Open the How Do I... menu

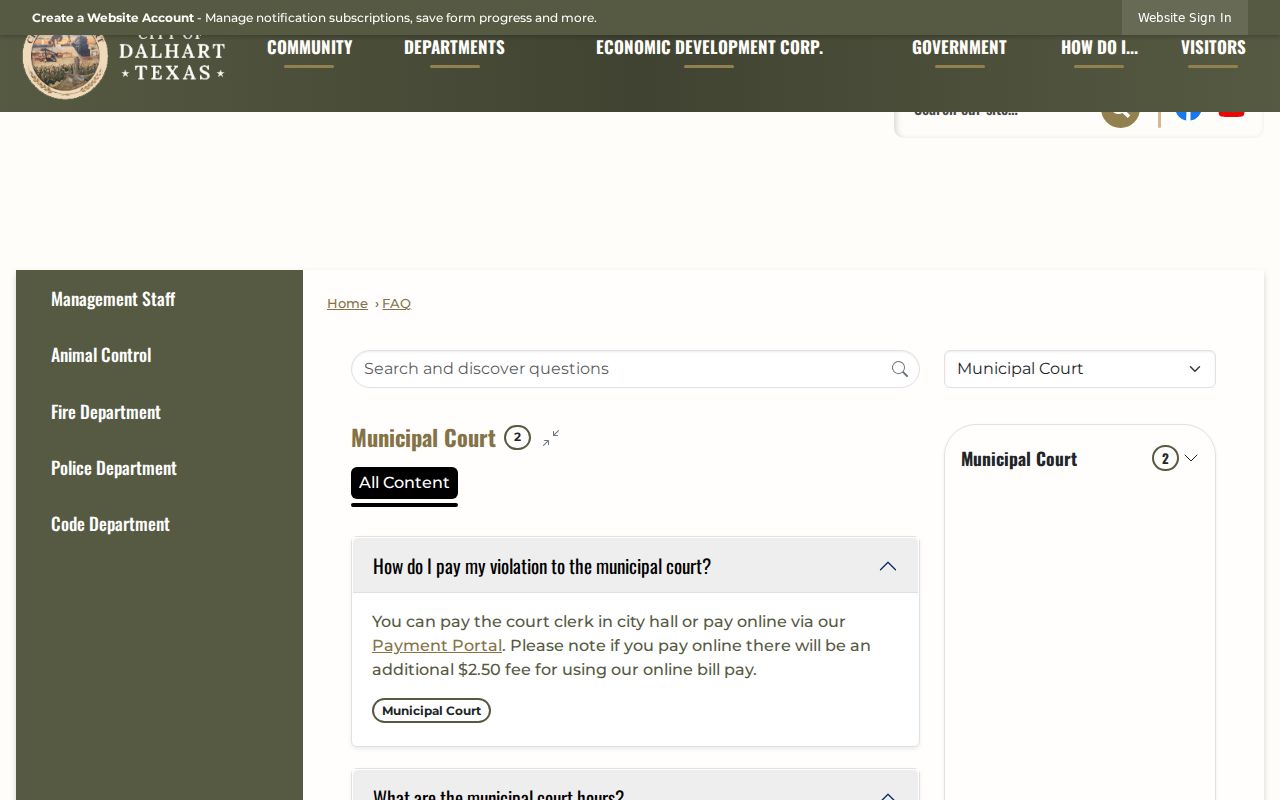pyautogui.click(x=1099, y=48)
